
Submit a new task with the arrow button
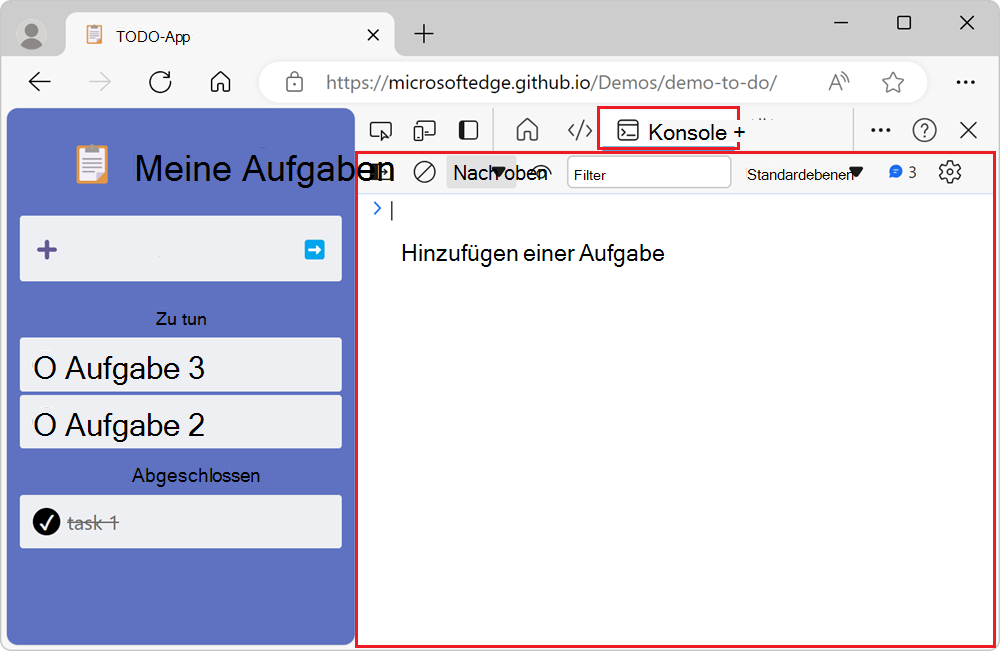click(x=313, y=249)
